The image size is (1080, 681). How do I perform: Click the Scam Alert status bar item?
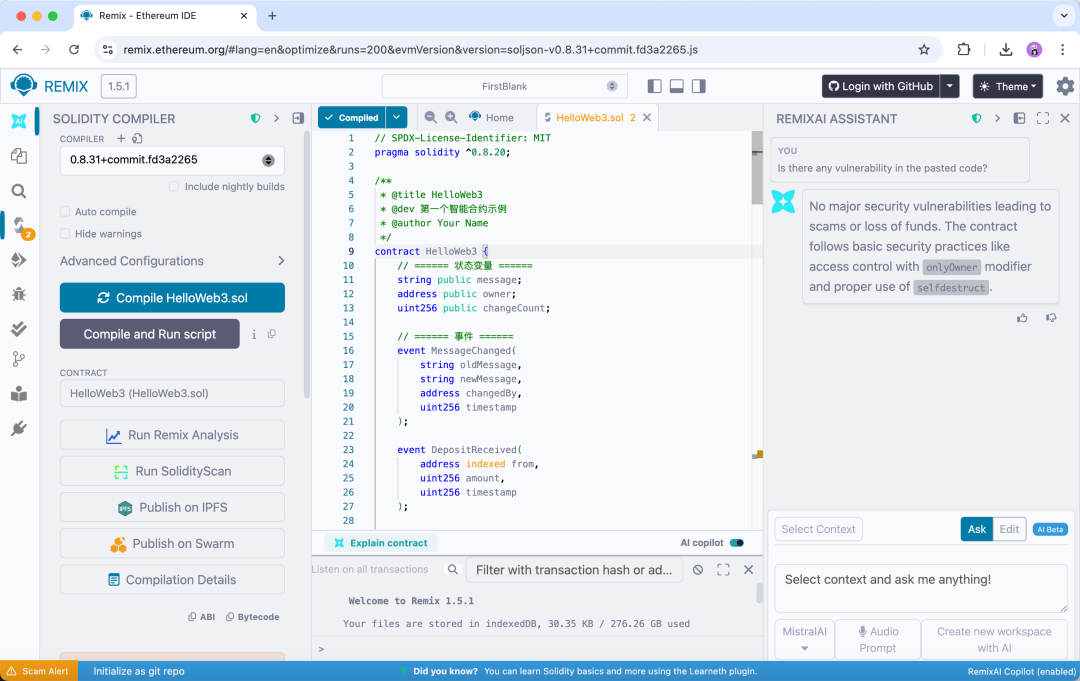pyautogui.click(x=39, y=671)
